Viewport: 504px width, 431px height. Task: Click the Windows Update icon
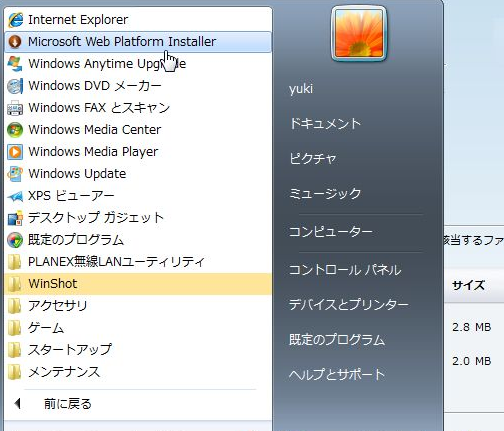coord(15,174)
